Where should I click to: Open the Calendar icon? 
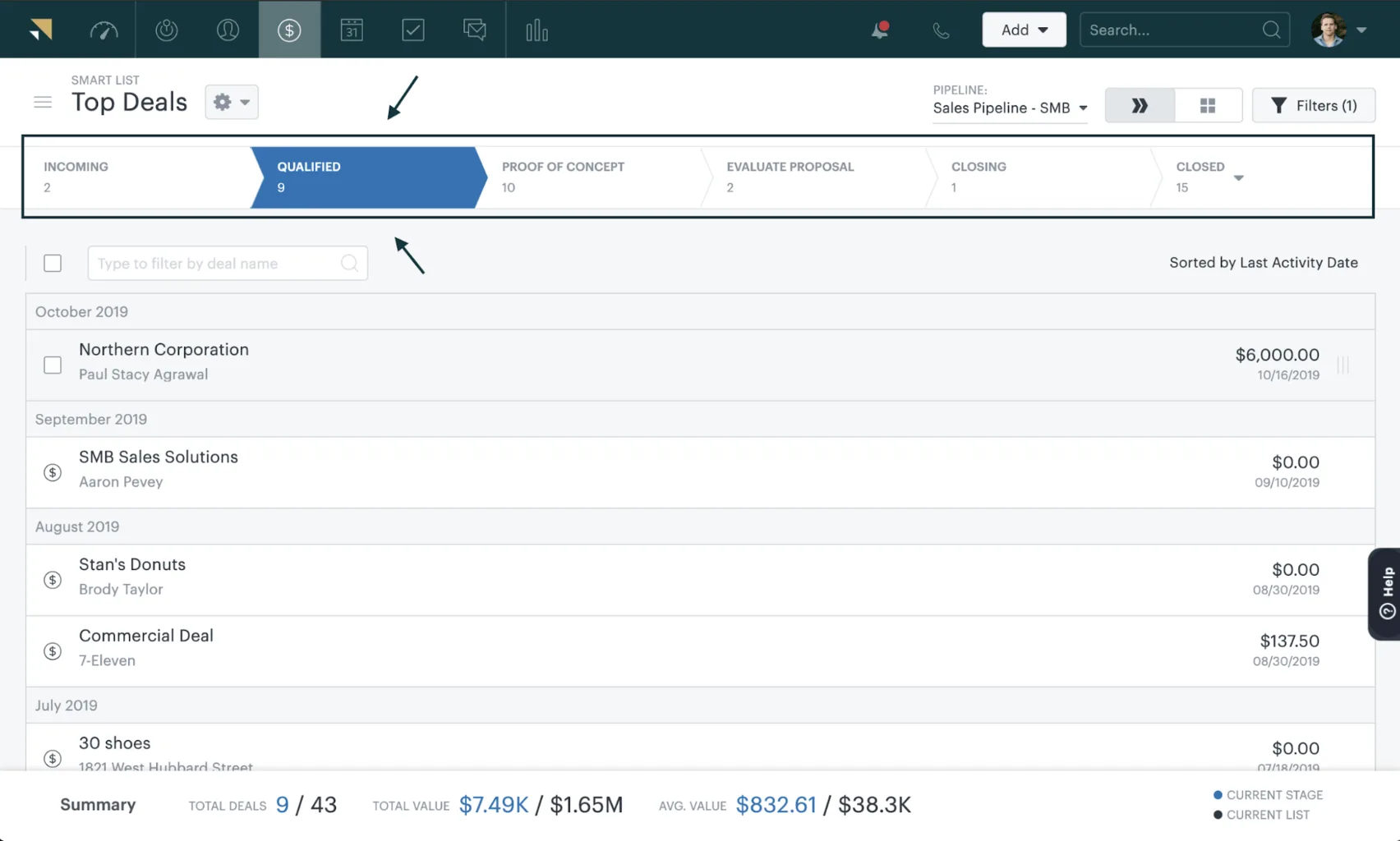[x=352, y=30]
